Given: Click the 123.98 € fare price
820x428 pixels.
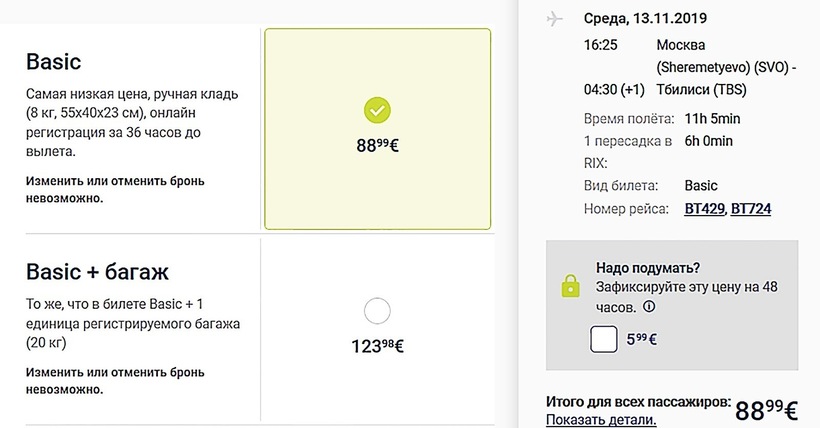Looking at the screenshot, I should coord(377,346).
